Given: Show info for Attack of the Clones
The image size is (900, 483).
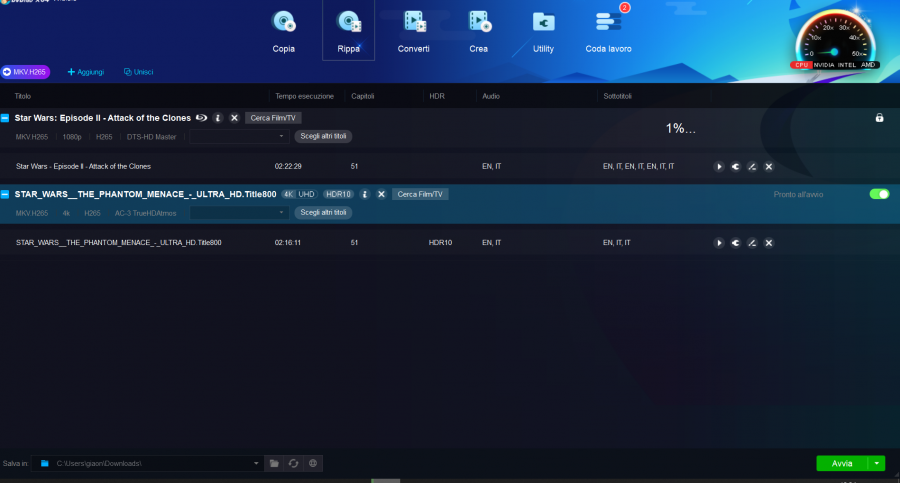Looking at the screenshot, I should (218, 118).
